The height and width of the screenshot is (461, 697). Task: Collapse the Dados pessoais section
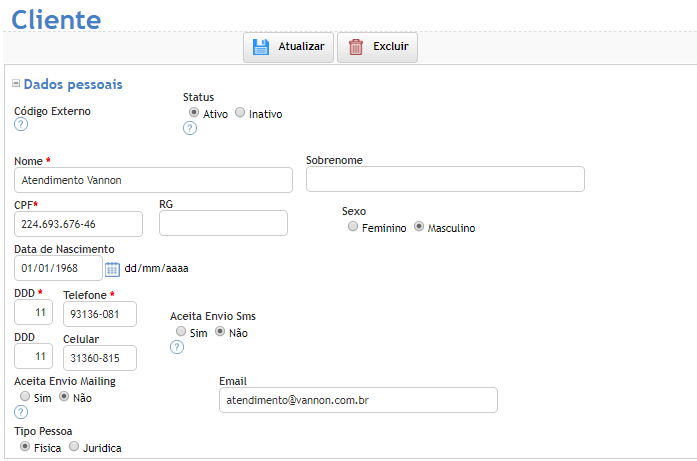(x=16, y=83)
